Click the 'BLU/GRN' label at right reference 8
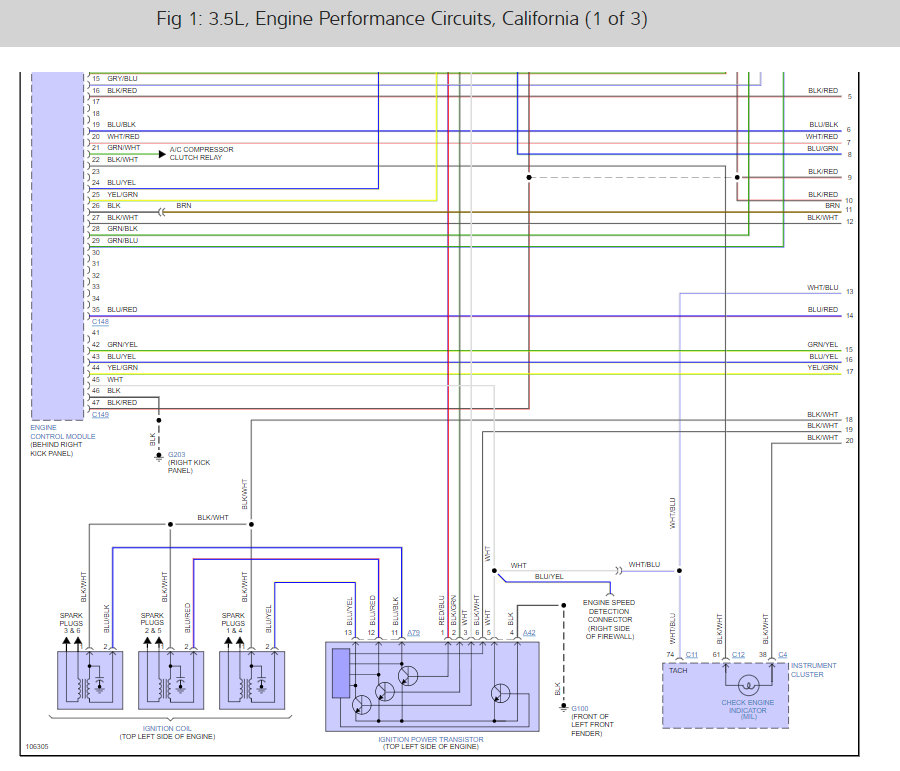 [823, 148]
